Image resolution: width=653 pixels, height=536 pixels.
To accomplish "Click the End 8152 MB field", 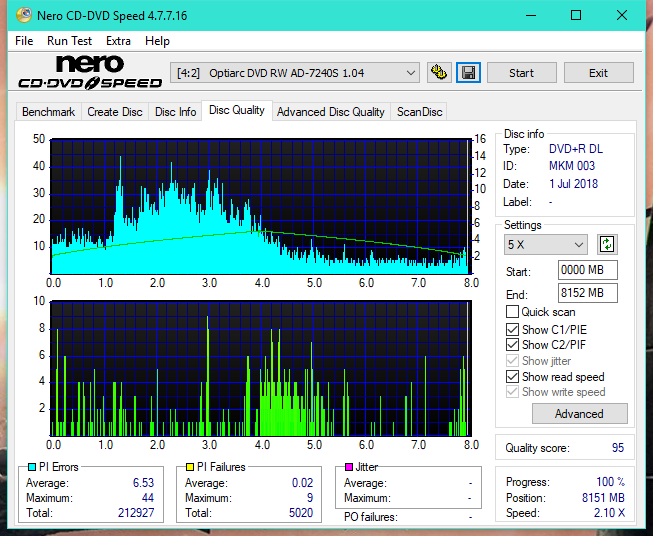I will 588,293.
